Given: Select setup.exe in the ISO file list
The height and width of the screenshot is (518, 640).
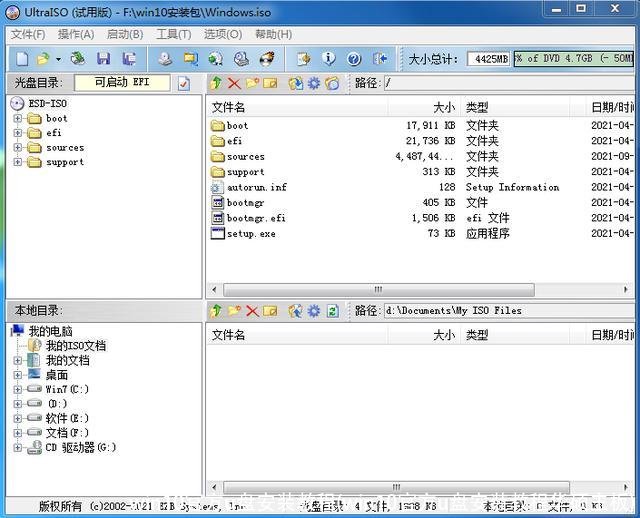Looking at the screenshot, I should click(250, 233).
